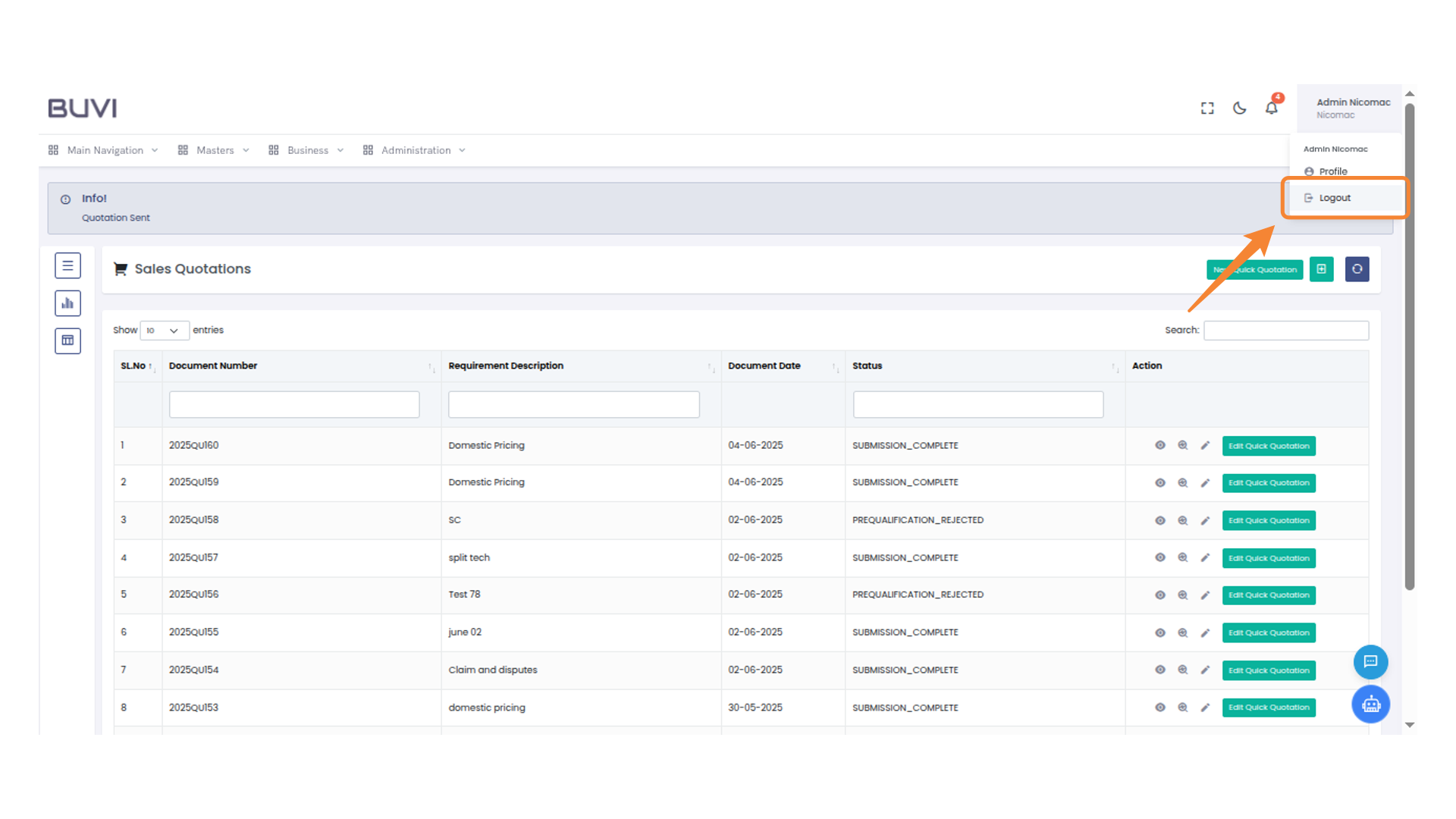Viewport: 1456px width, 819px height.
Task: Open the bar chart sidebar icon
Action: [x=67, y=303]
